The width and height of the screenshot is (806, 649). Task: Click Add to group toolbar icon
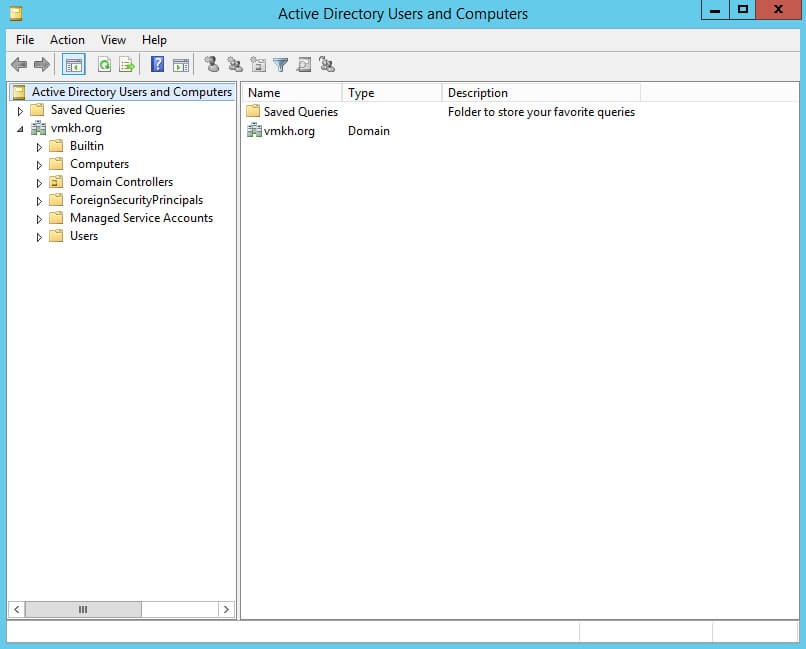(327, 65)
